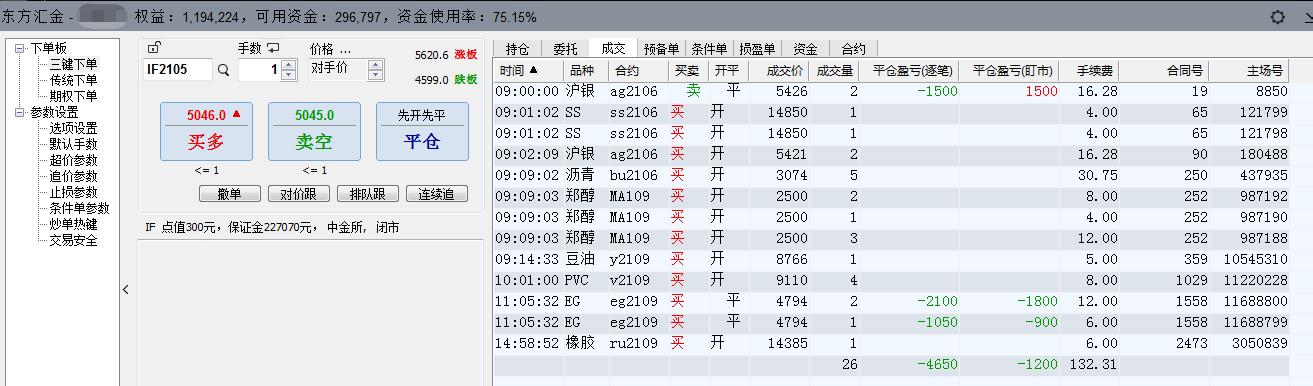Select the 豆油 y2109 trade row
Viewport: 1313px width, 386px height.
click(892, 259)
